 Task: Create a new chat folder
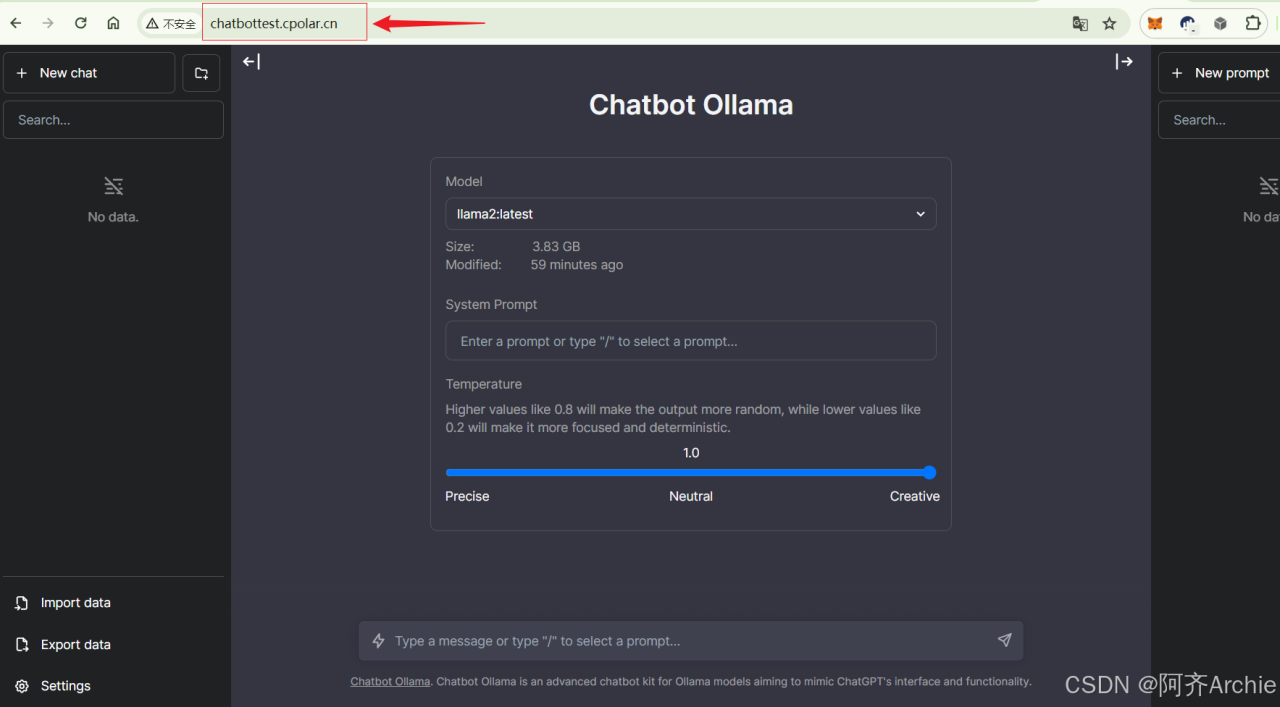(x=201, y=73)
